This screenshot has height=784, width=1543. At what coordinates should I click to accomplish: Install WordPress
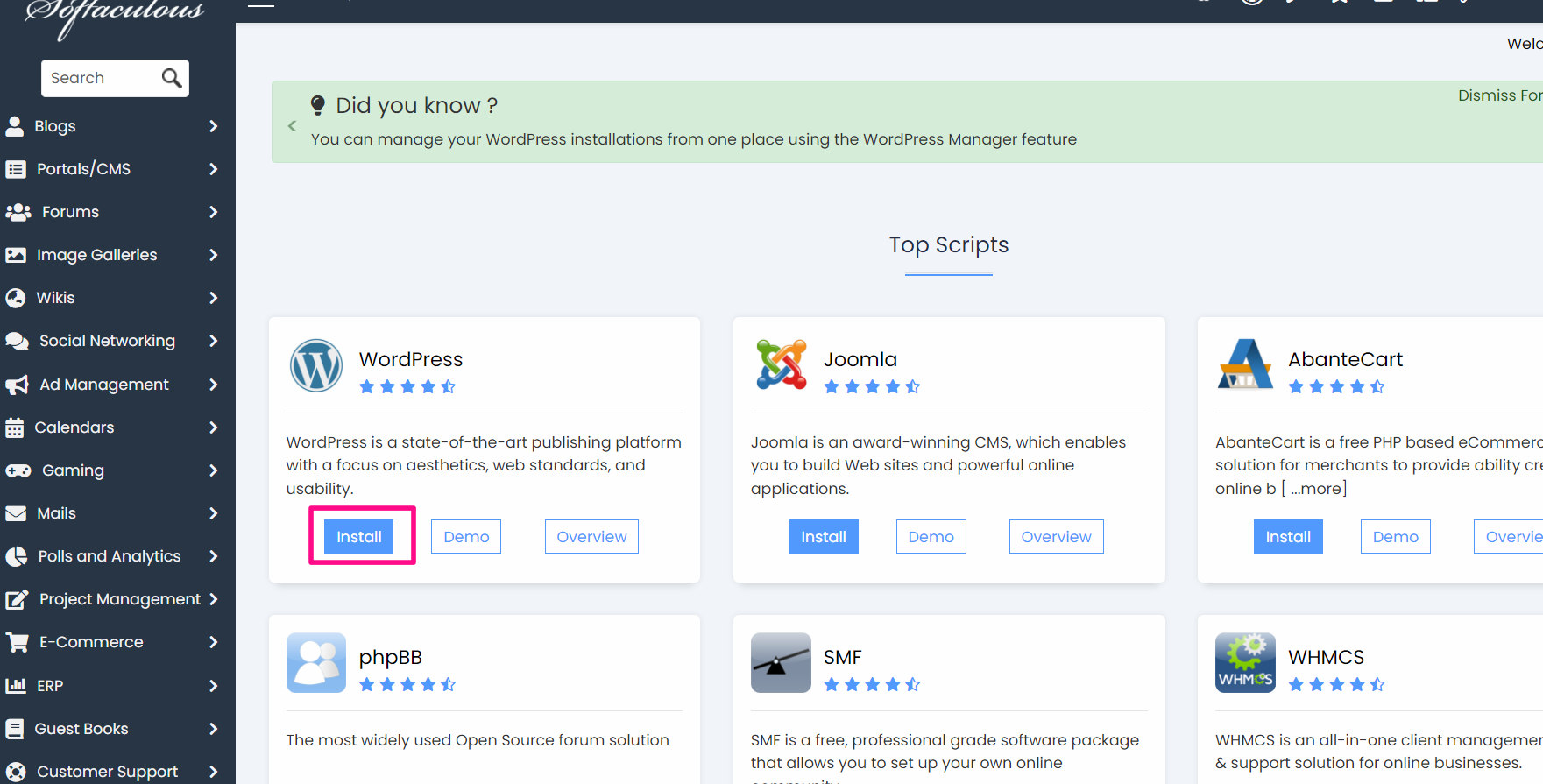pos(359,537)
